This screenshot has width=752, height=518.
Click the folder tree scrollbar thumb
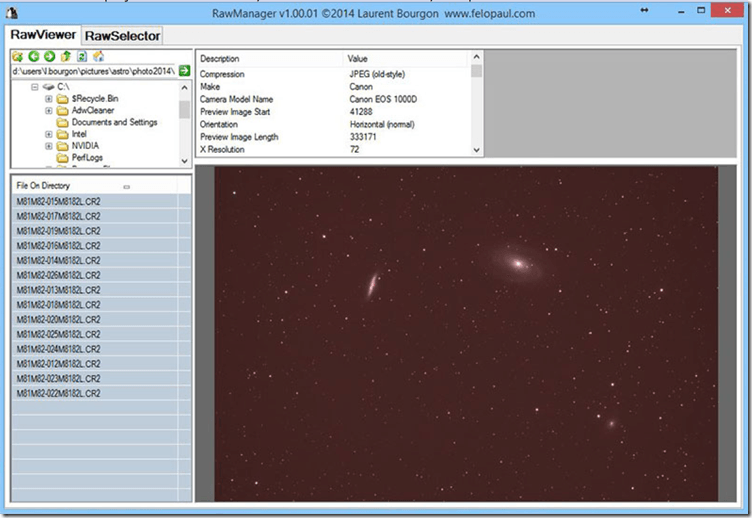pyautogui.click(x=185, y=109)
